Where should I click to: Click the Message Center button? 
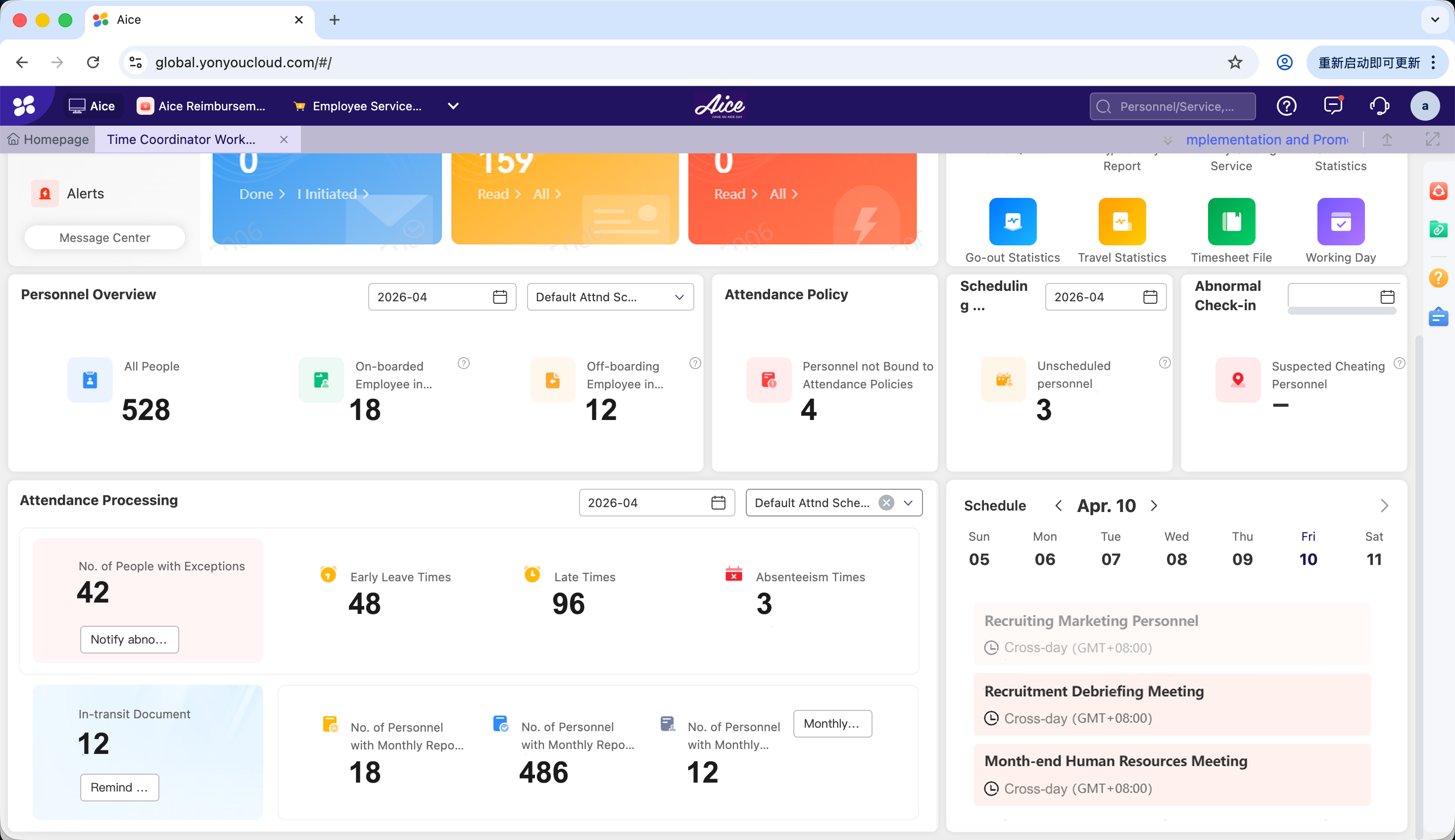(104, 237)
